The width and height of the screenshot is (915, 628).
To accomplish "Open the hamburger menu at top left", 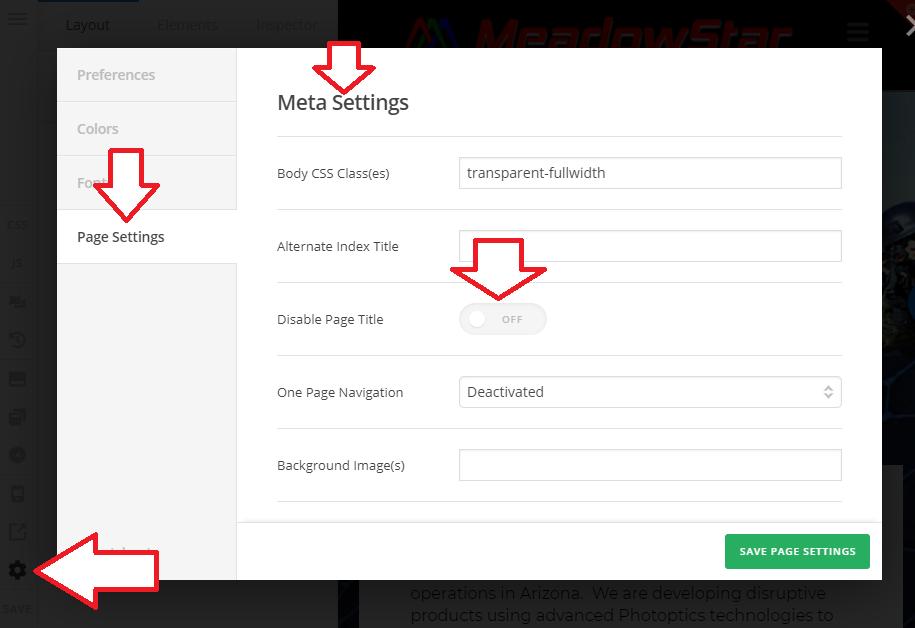I will click(17, 19).
